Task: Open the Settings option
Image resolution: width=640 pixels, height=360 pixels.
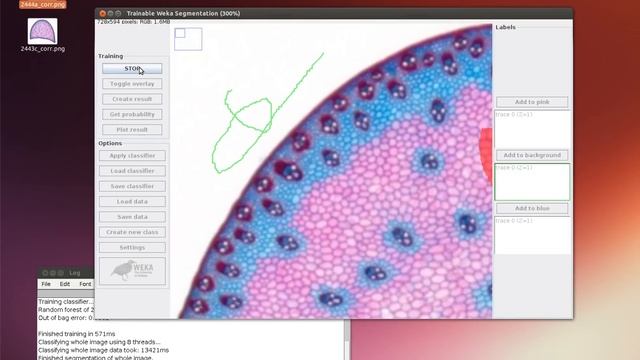Action: 132,247
